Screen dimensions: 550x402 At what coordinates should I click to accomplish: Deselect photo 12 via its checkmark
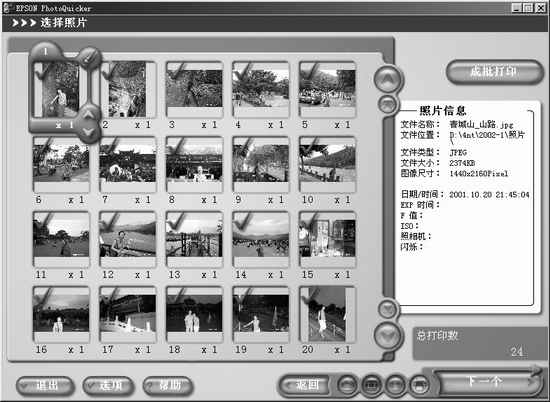[110, 221]
